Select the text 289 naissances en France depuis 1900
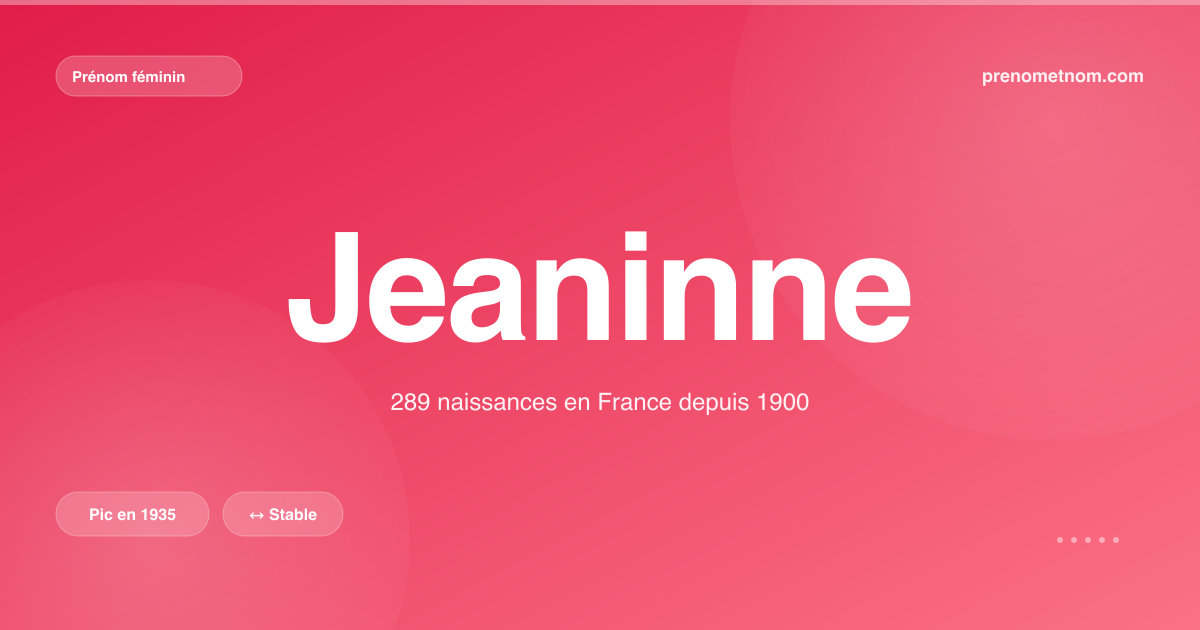Viewport: 1200px width, 630px height. point(599,403)
